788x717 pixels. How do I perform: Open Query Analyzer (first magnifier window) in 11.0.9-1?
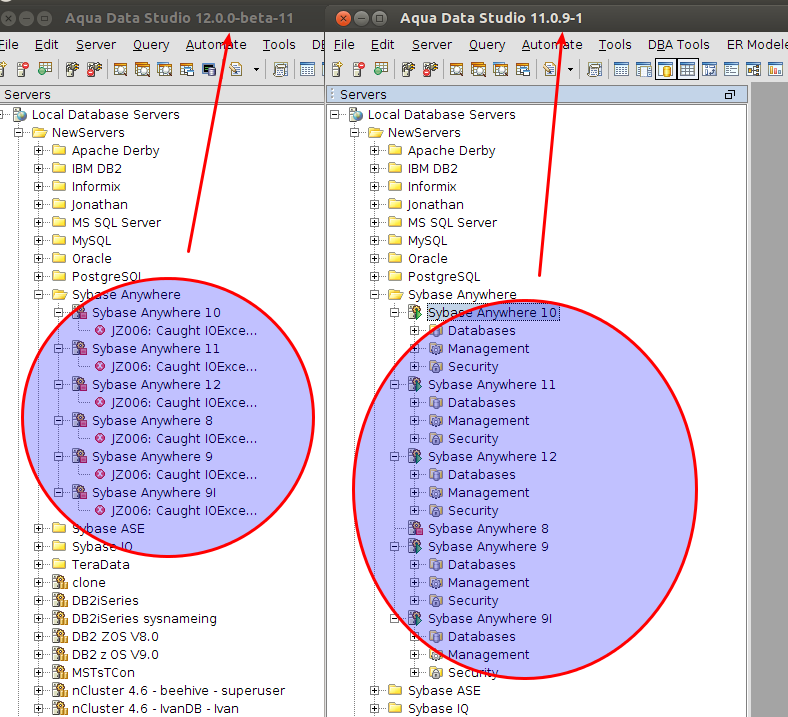tap(456, 69)
